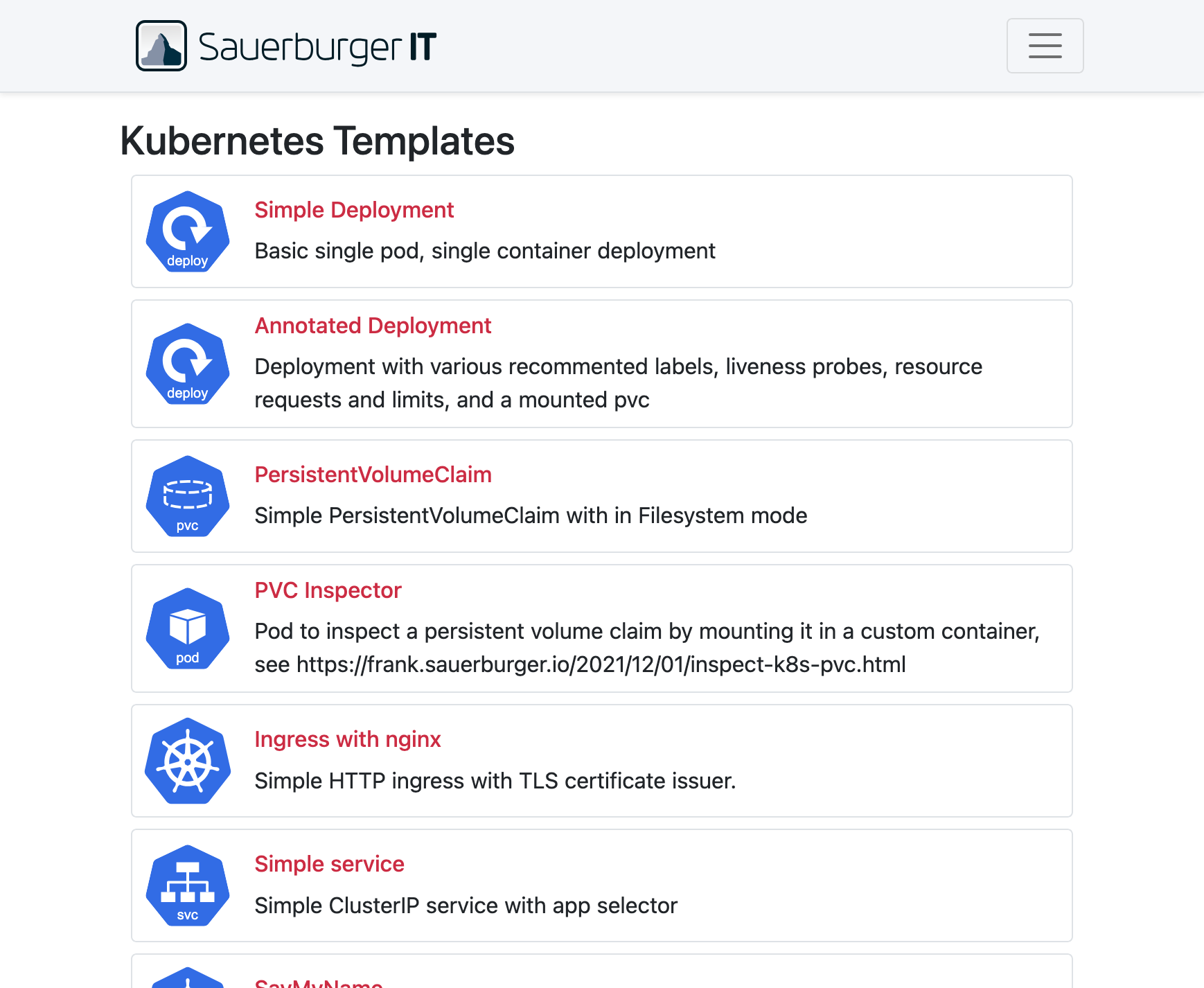Click the deploy icon next to Simple Deployment
Viewport: 1204px width, 988px height.
186,231
